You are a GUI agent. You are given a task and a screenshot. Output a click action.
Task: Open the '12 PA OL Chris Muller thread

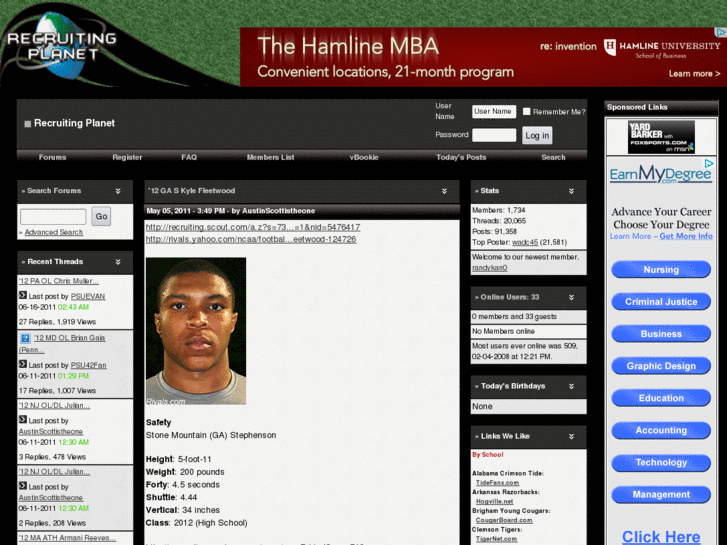pyautogui.click(x=58, y=281)
